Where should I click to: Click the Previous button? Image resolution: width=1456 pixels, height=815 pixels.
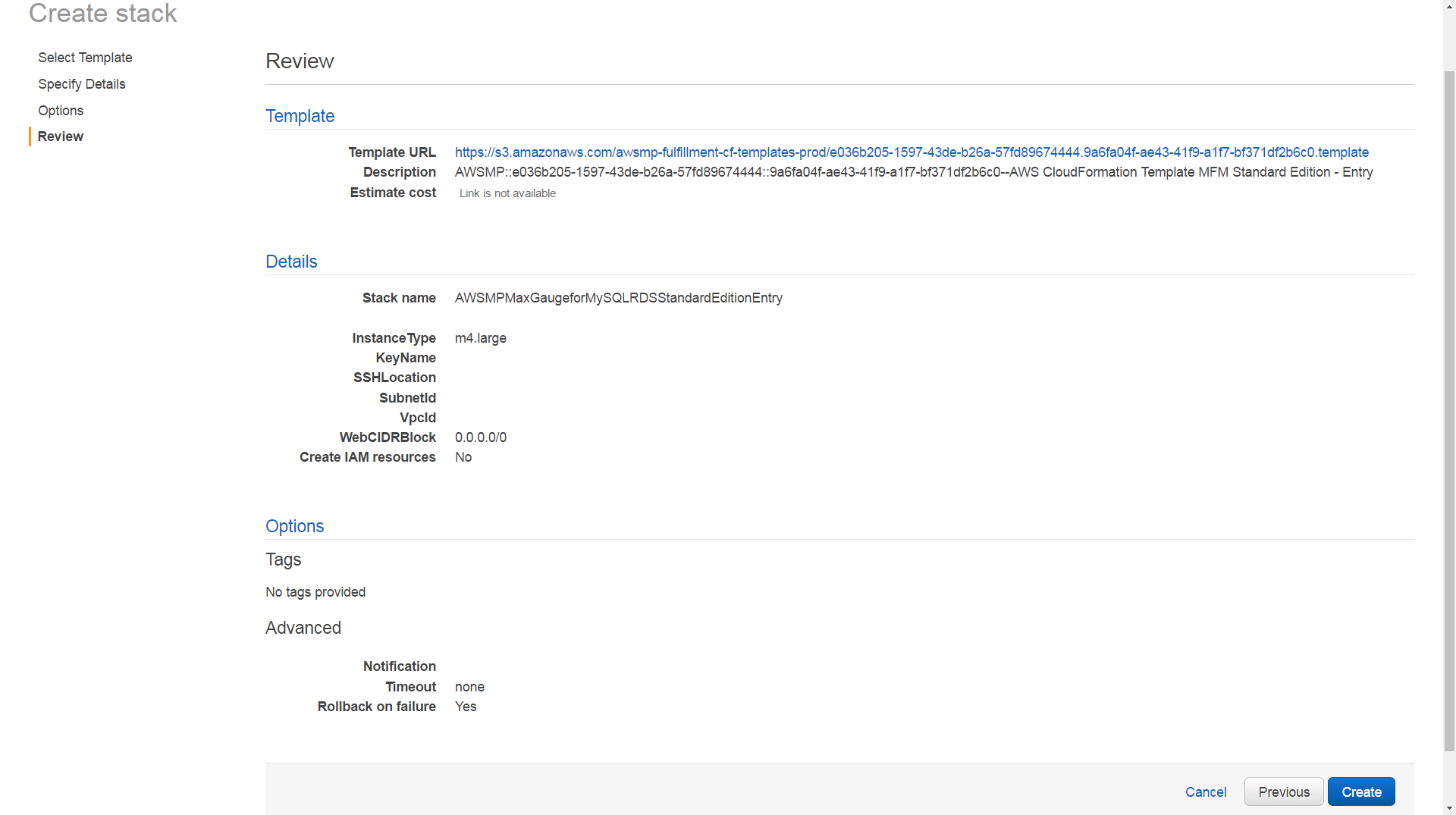tap(1284, 791)
